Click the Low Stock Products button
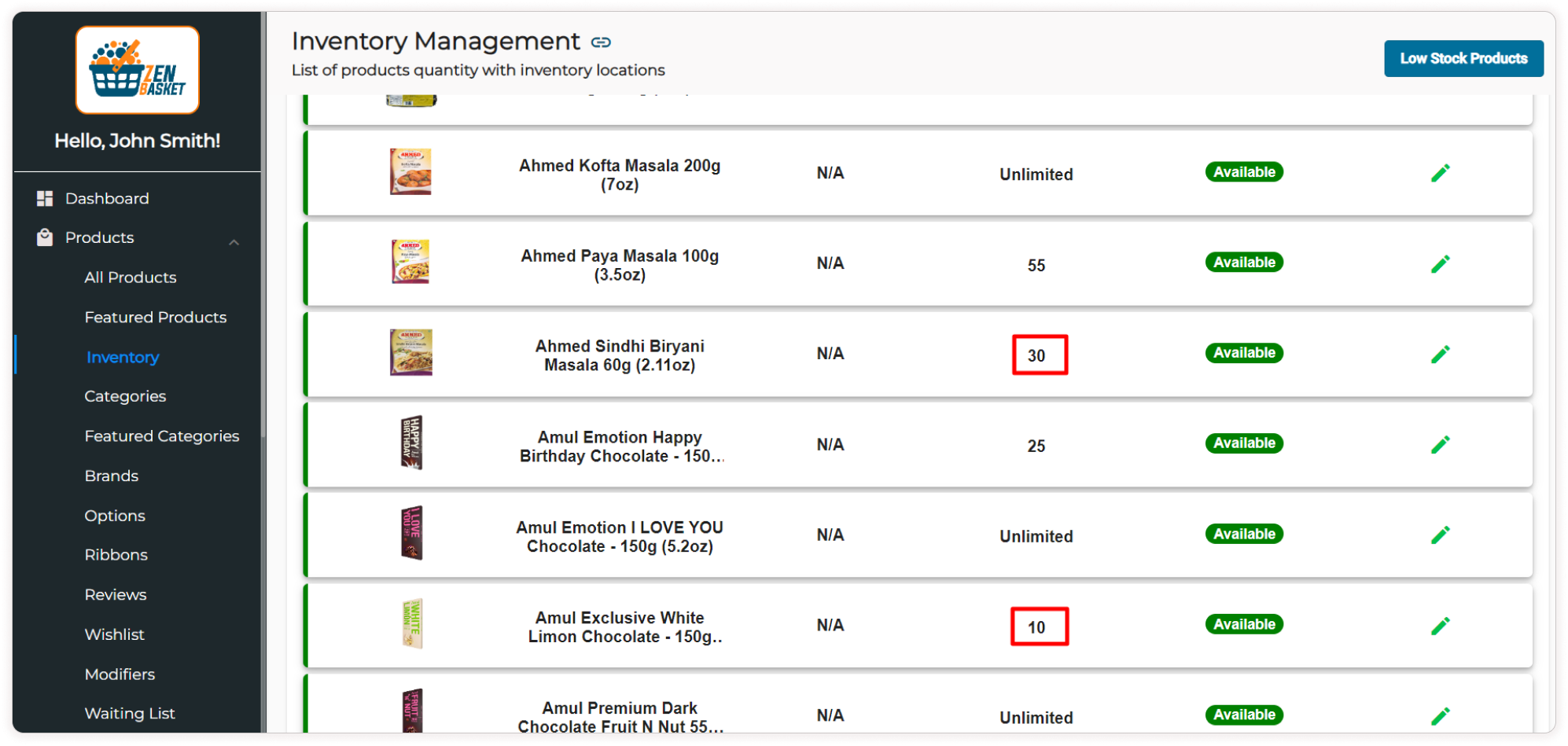 point(1463,59)
